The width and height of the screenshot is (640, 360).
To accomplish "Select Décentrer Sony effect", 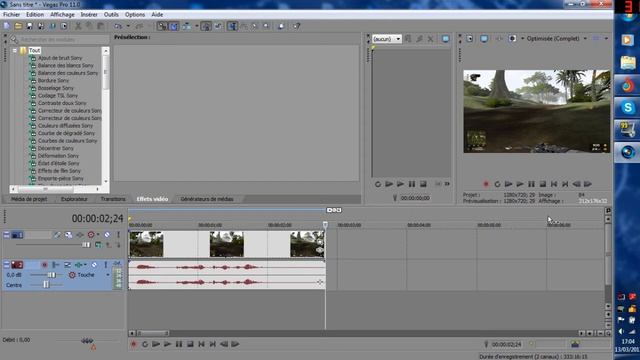I will coord(56,148).
